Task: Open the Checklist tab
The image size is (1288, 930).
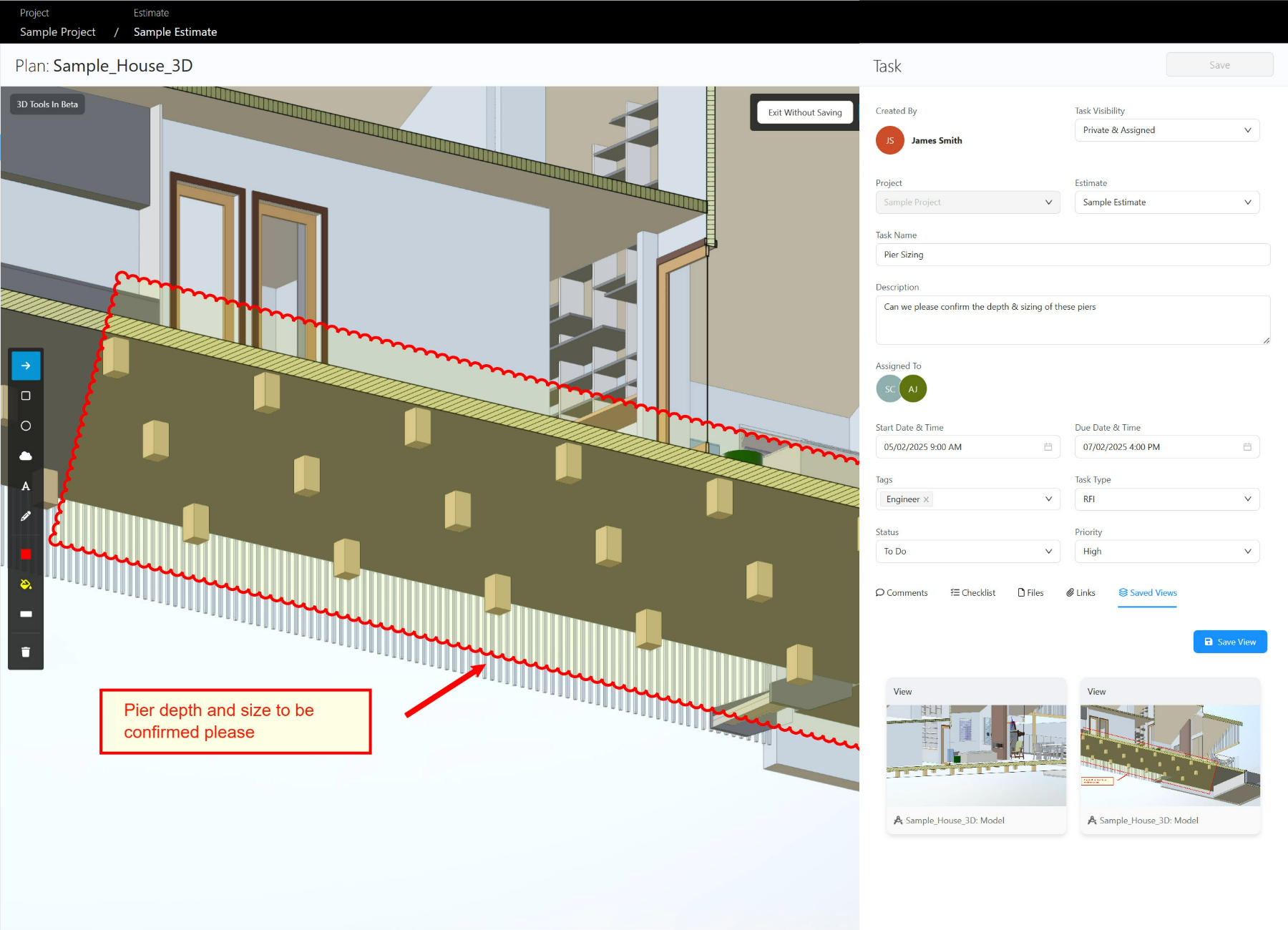Action: (x=972, y=592)
